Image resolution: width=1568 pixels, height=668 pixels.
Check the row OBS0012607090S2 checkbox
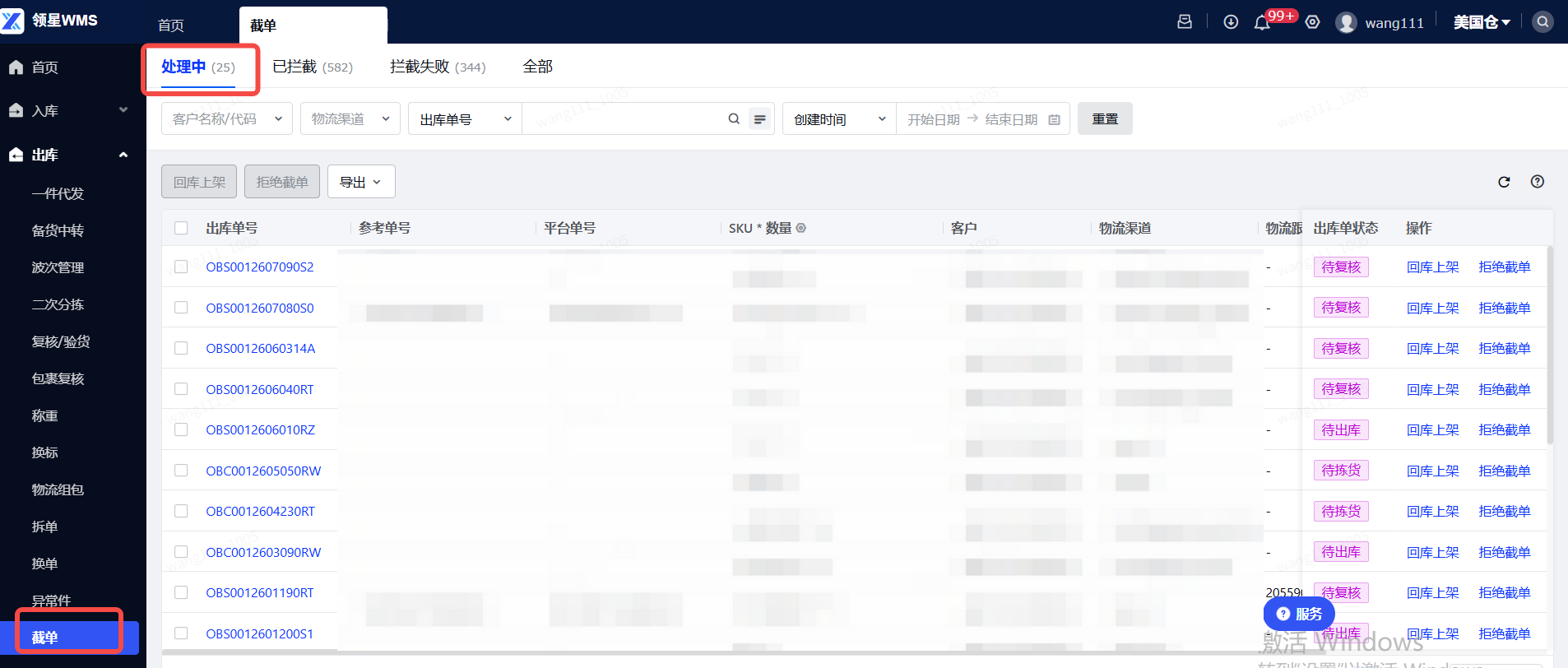(181, 267)
